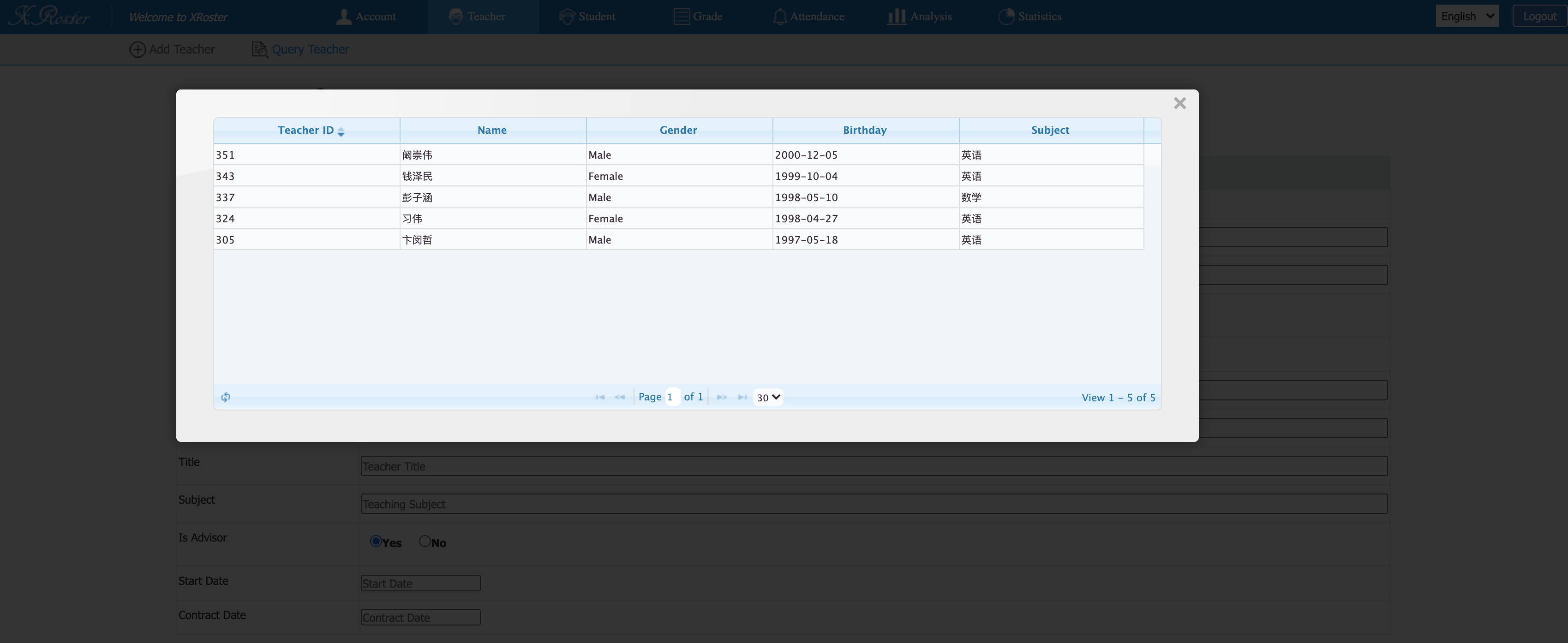
Task: Click the Attendance bell icon
Action: [780, 17]
